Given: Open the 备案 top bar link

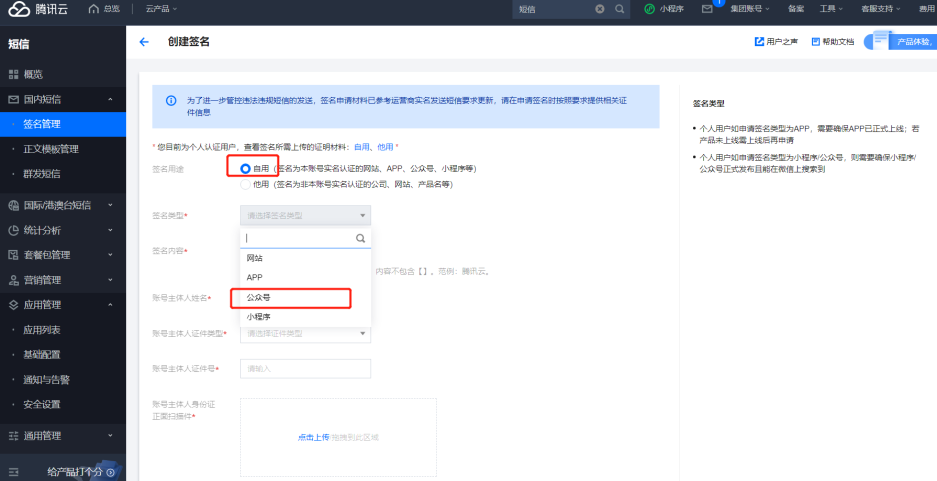Looking at the screenshot, I should point(795,9).
